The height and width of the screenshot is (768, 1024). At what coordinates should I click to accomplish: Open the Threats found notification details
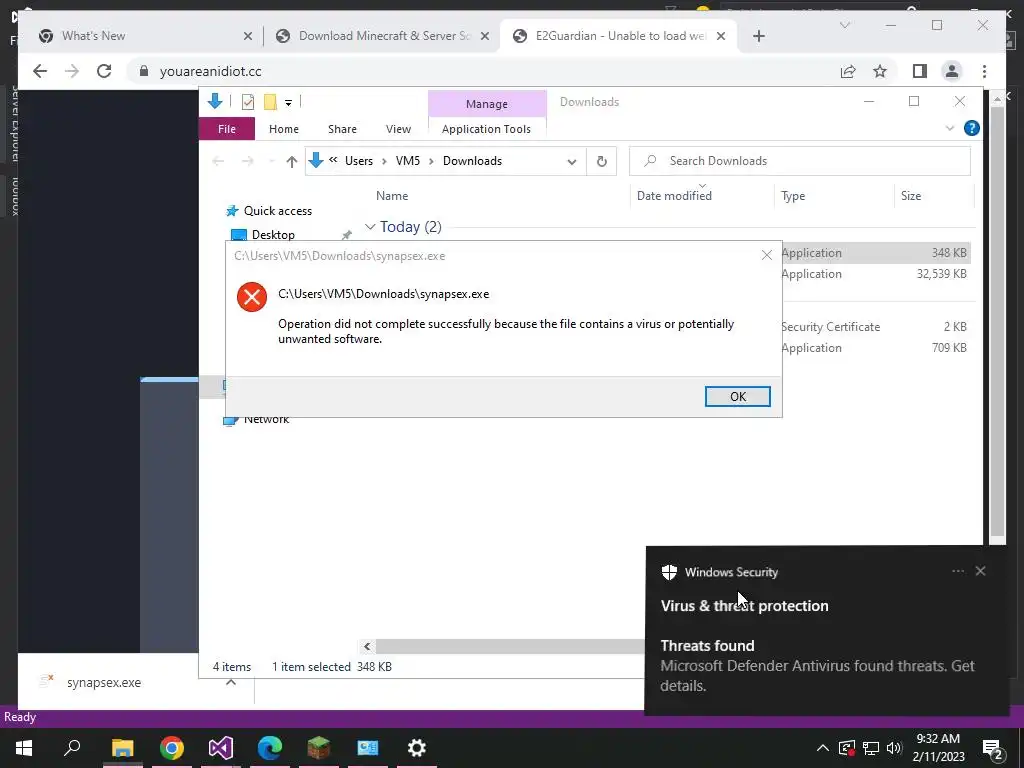pos(817,665)
